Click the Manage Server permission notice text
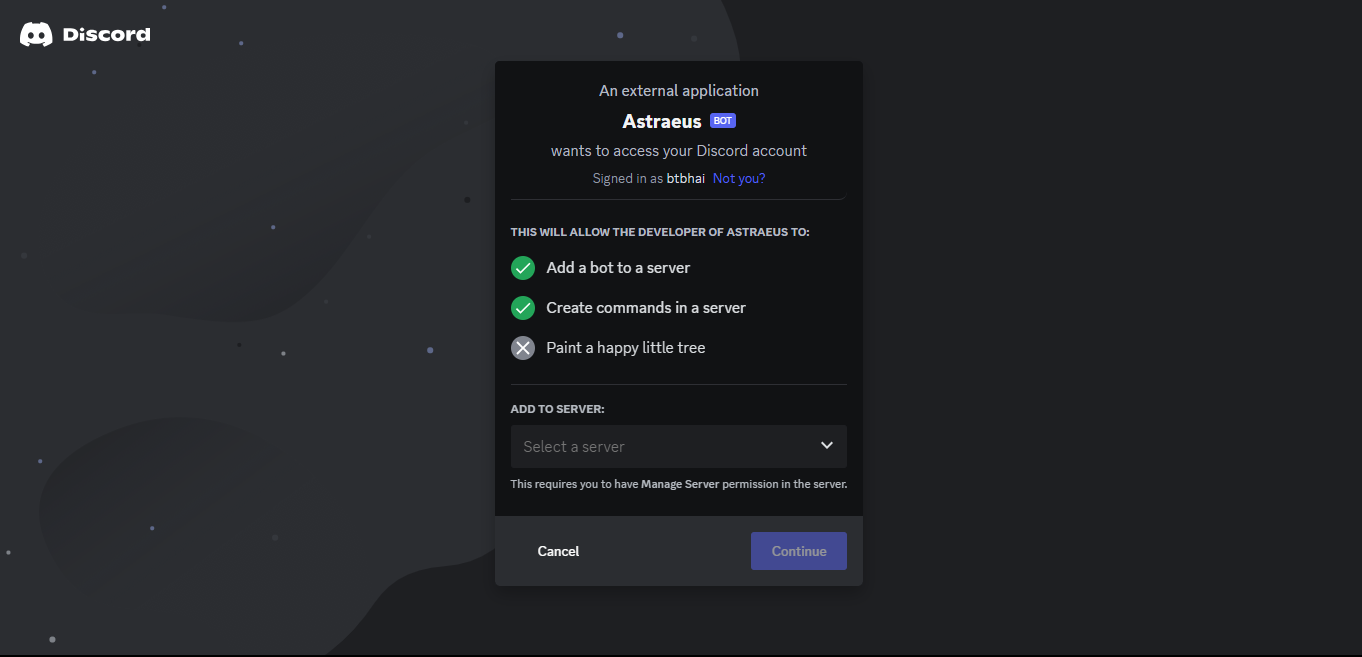 (679, 484)
